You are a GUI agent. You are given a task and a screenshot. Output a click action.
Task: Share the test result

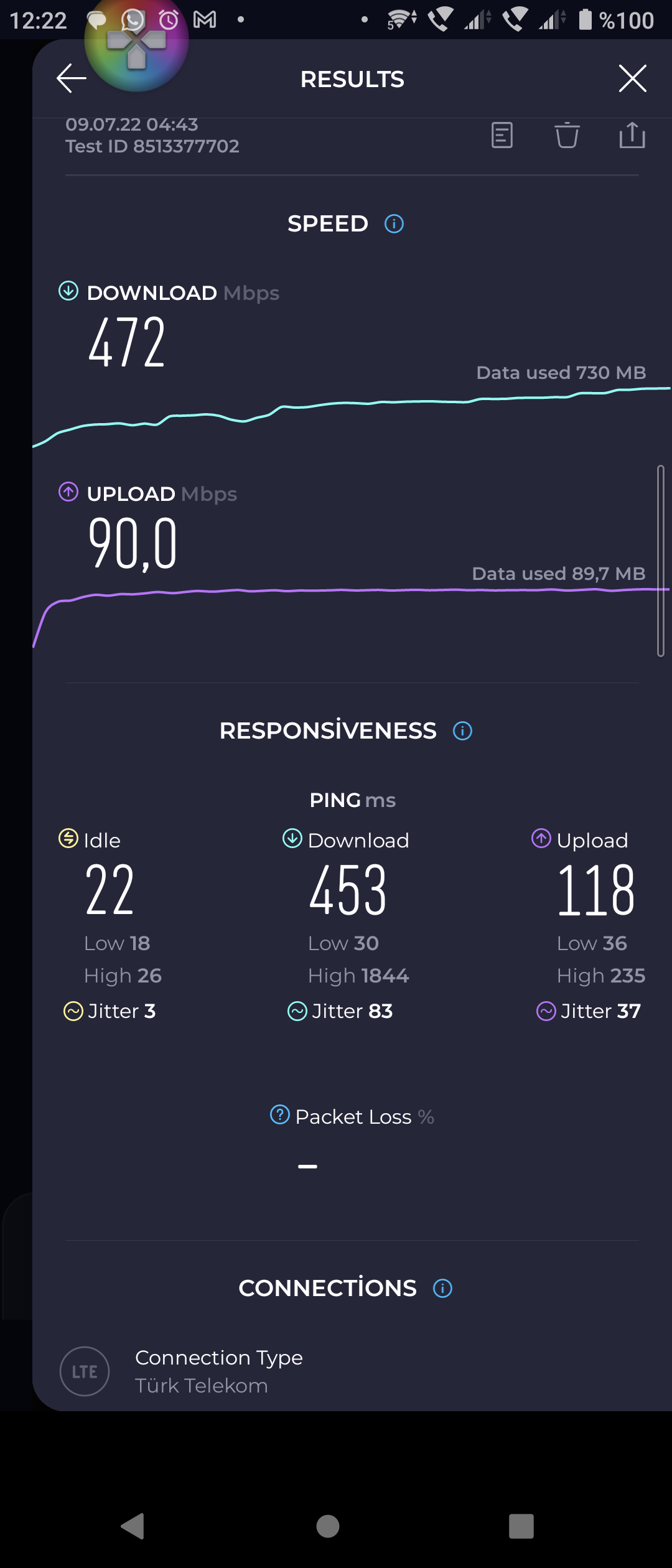tap(632, 135)
